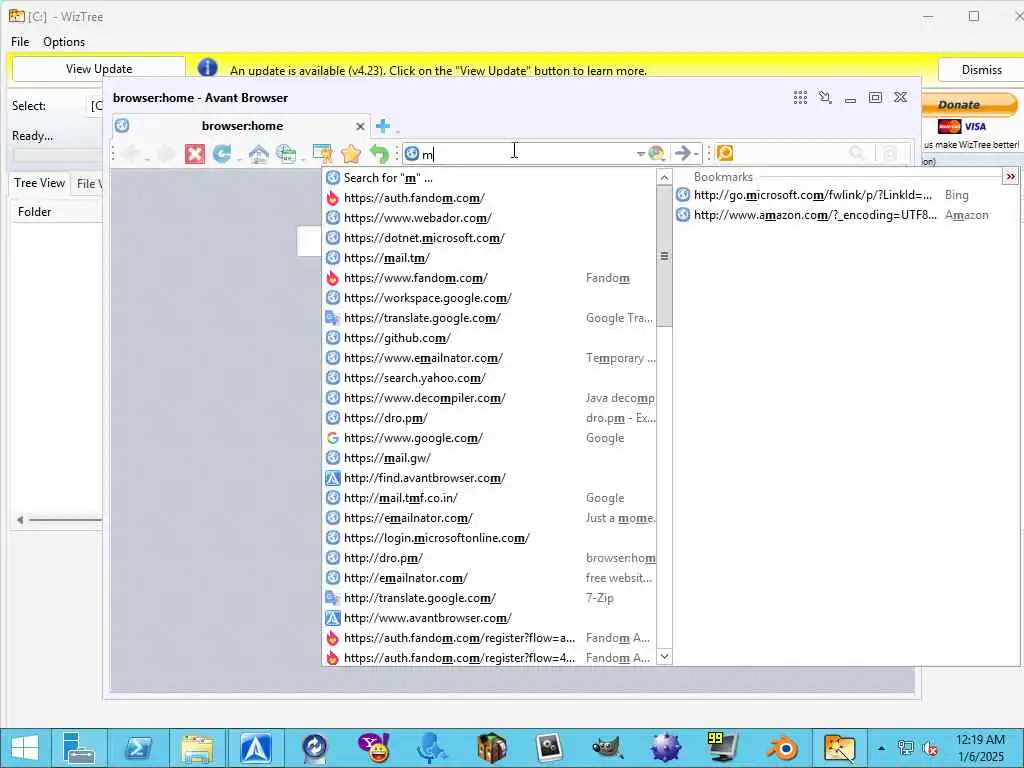Pick the https://www.fandom.com/ Fandom suggestion

[x=490, y=278]
